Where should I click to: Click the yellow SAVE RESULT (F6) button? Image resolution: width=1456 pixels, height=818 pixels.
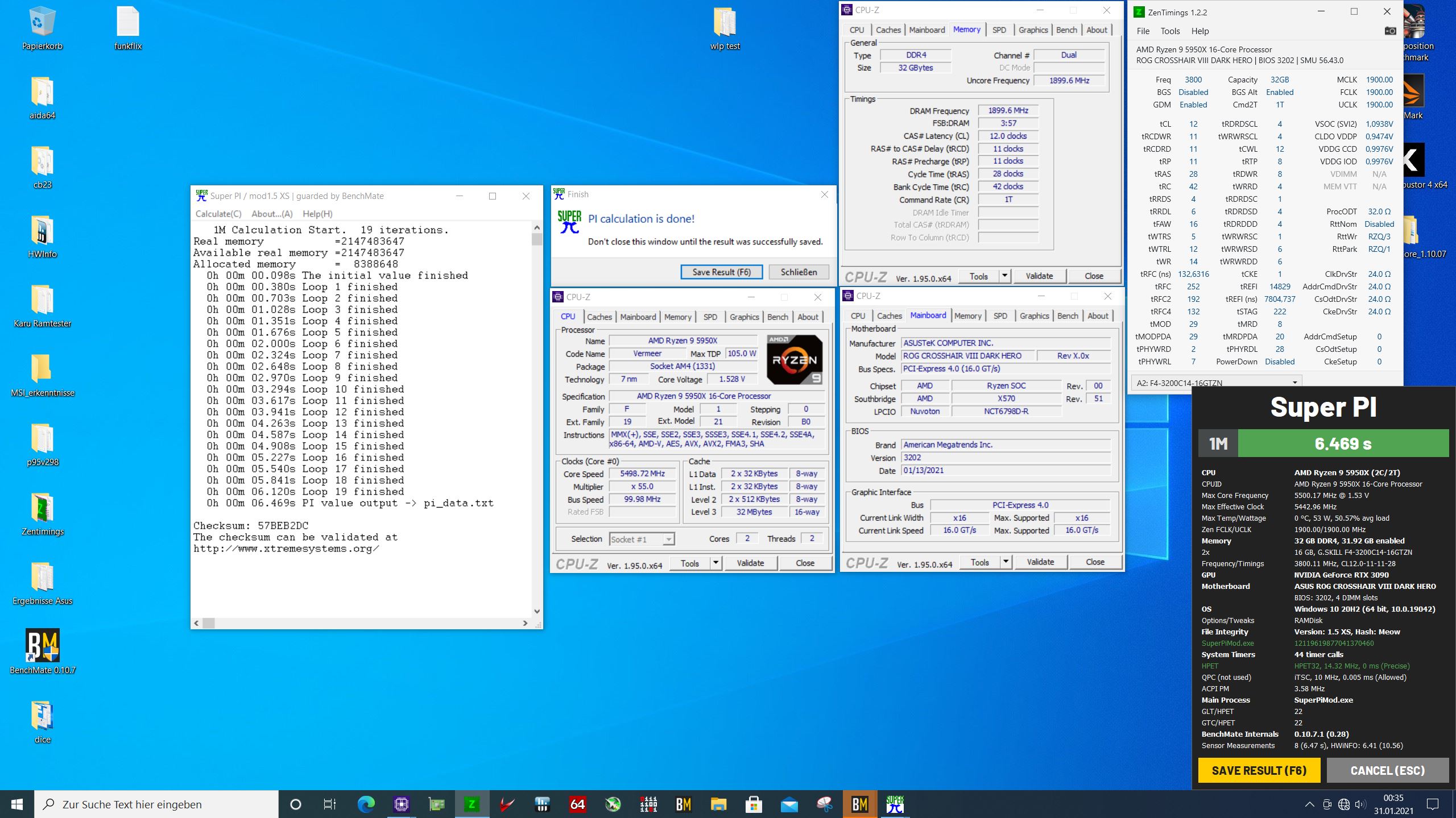click(x=1259, y=770)
